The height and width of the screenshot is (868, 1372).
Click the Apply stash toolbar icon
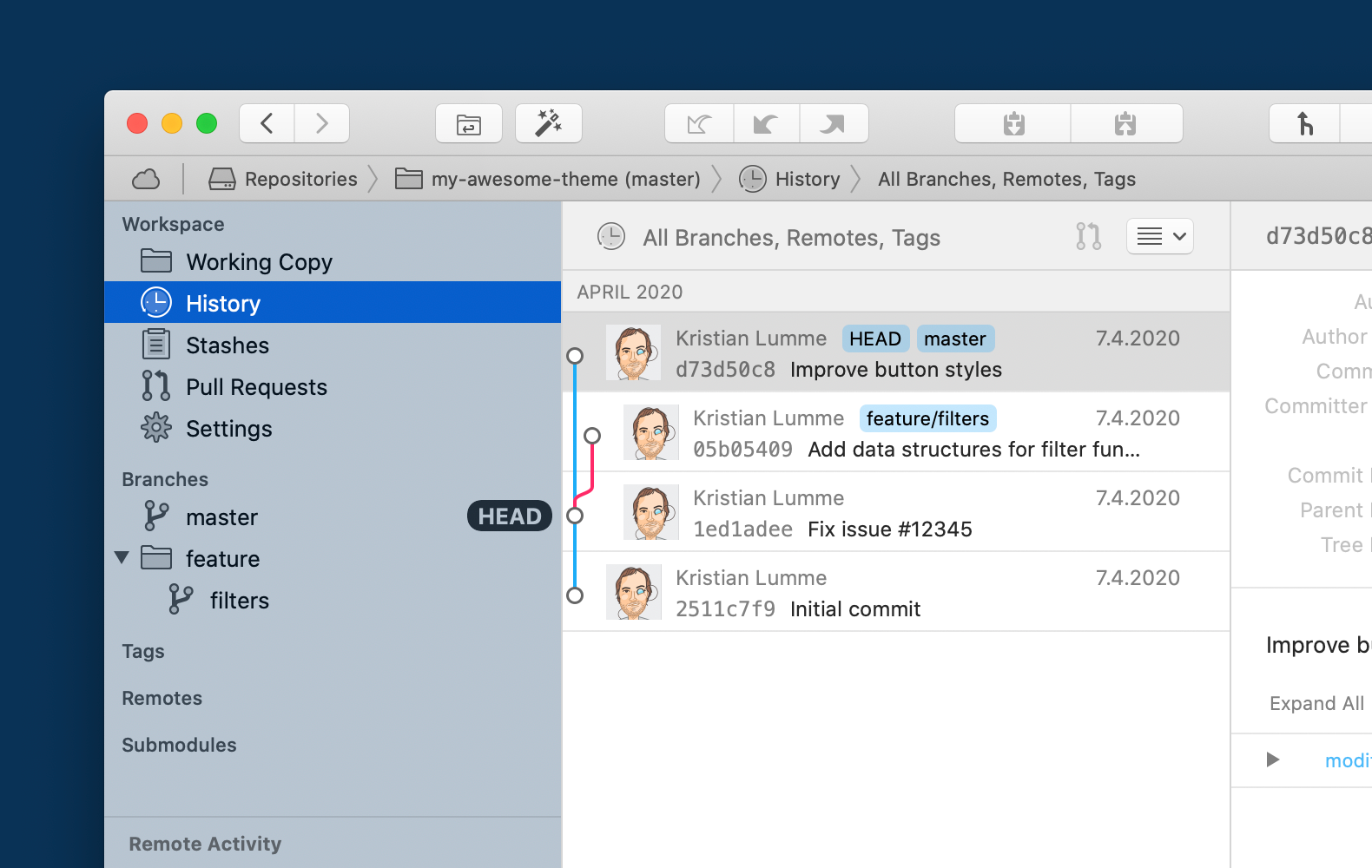click(x=1125, y=124)
